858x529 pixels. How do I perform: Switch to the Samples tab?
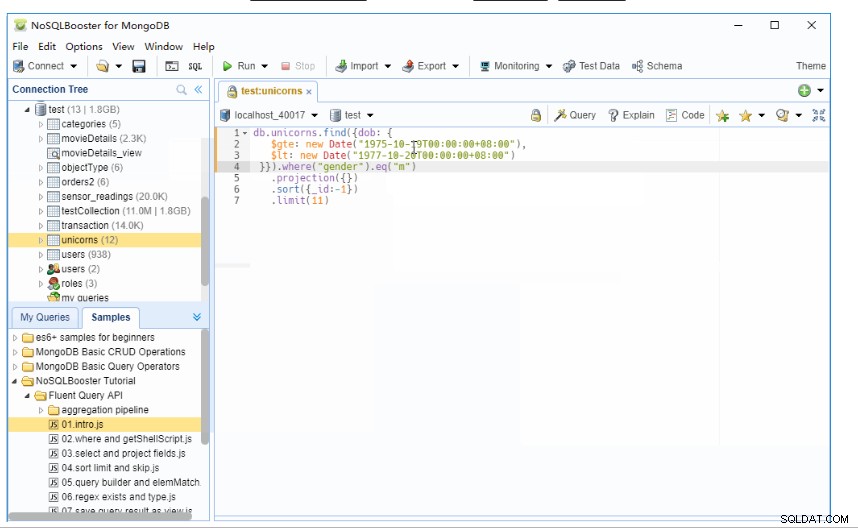(x=111, y=317)
